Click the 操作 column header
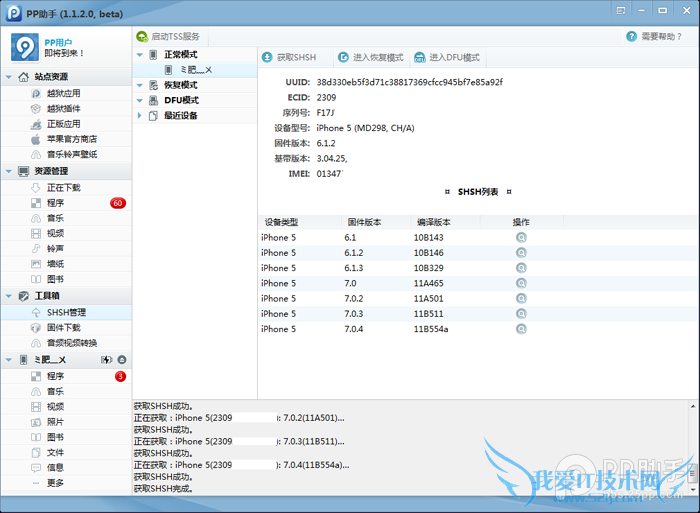 click(521, 222)
